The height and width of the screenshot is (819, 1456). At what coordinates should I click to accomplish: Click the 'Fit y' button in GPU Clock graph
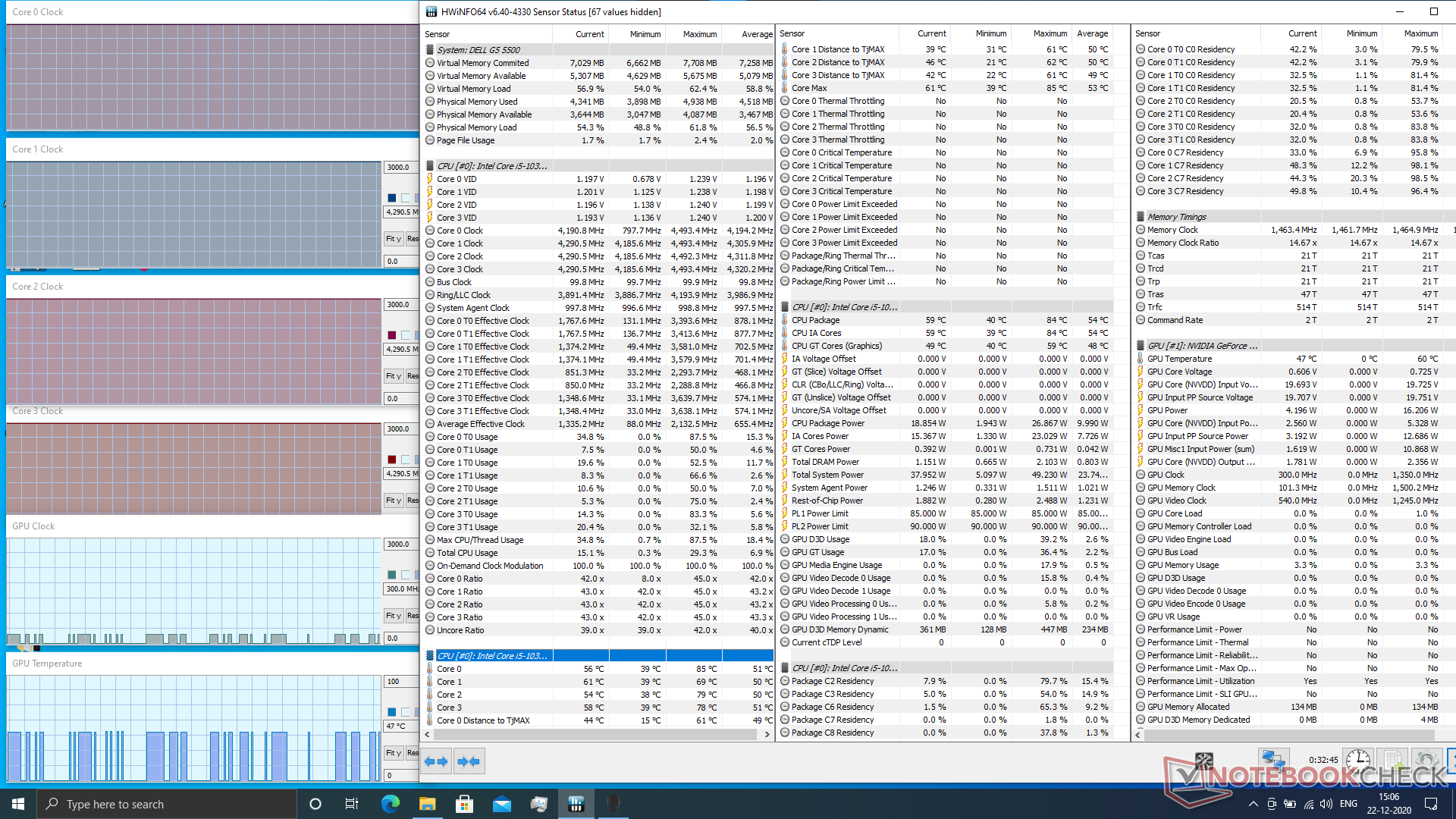393,616
